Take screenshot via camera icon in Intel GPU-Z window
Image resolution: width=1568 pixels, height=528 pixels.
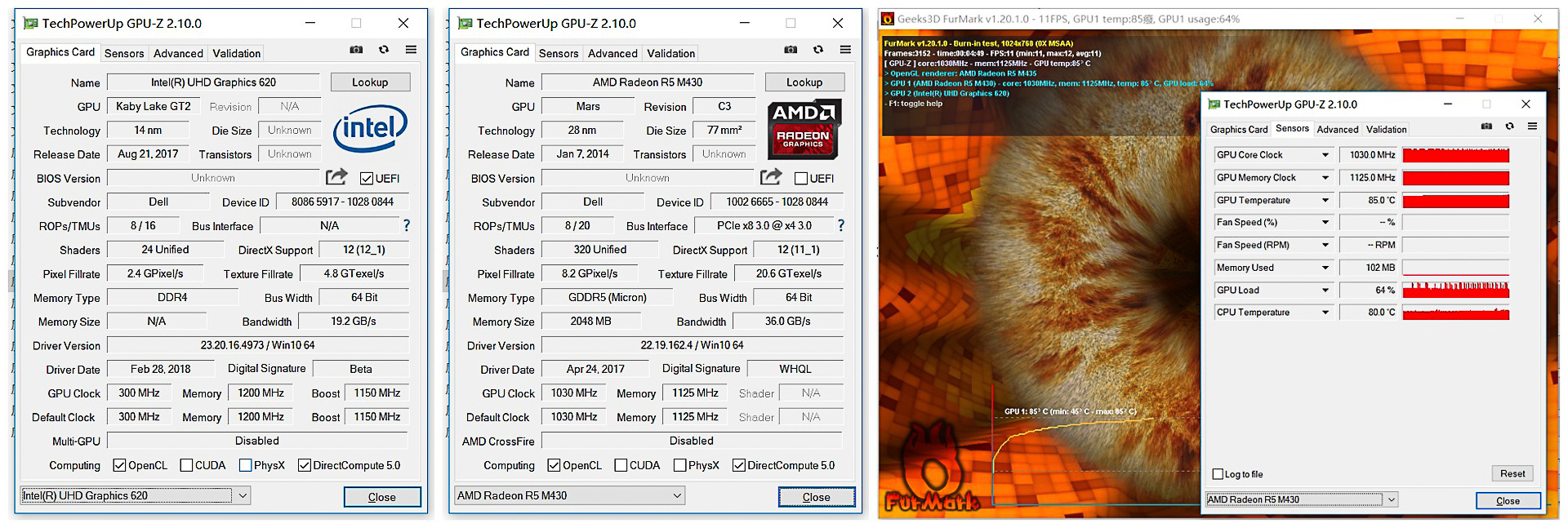(x=356, y=50)
